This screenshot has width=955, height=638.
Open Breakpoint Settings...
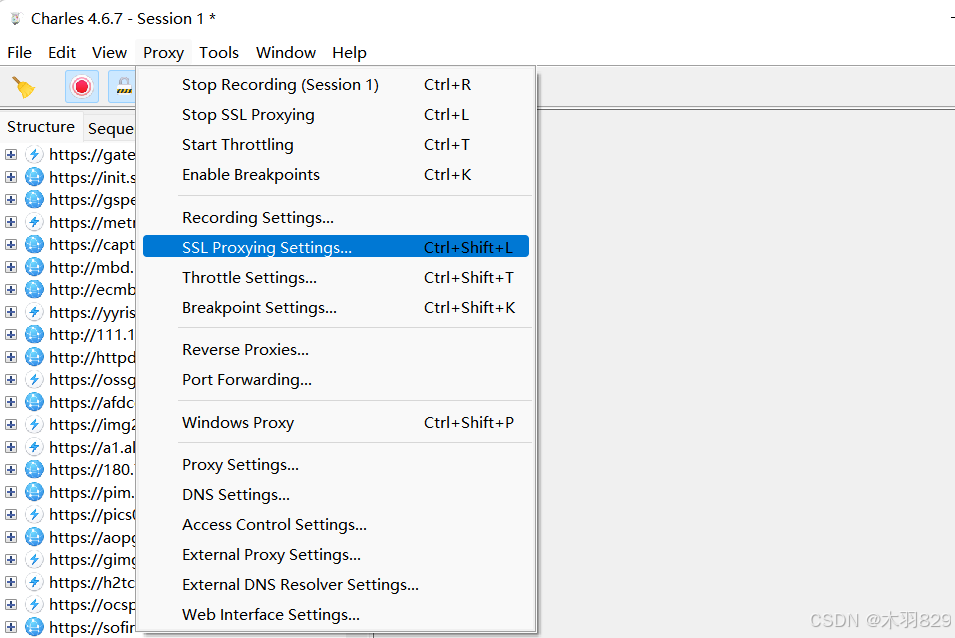click(336, 307)
